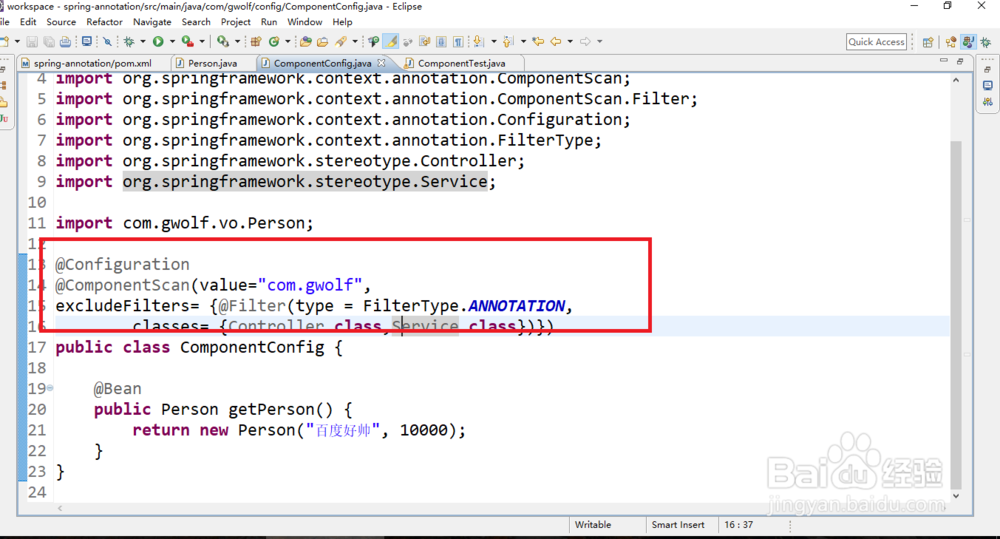Viewport: 1000px width, 539px height.
Task: Click the horizontal scrollbar left arrow
Action: coord(60,508)
